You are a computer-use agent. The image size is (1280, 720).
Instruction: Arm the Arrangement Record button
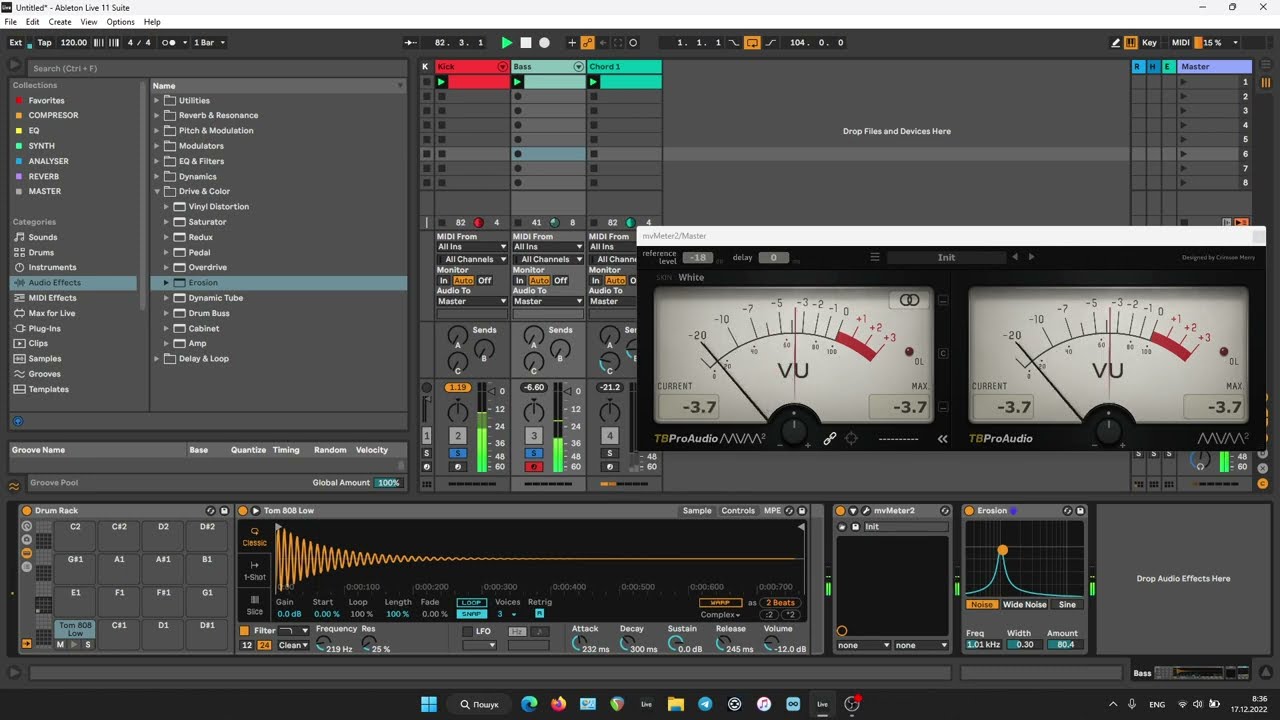(x=544, y=43)
